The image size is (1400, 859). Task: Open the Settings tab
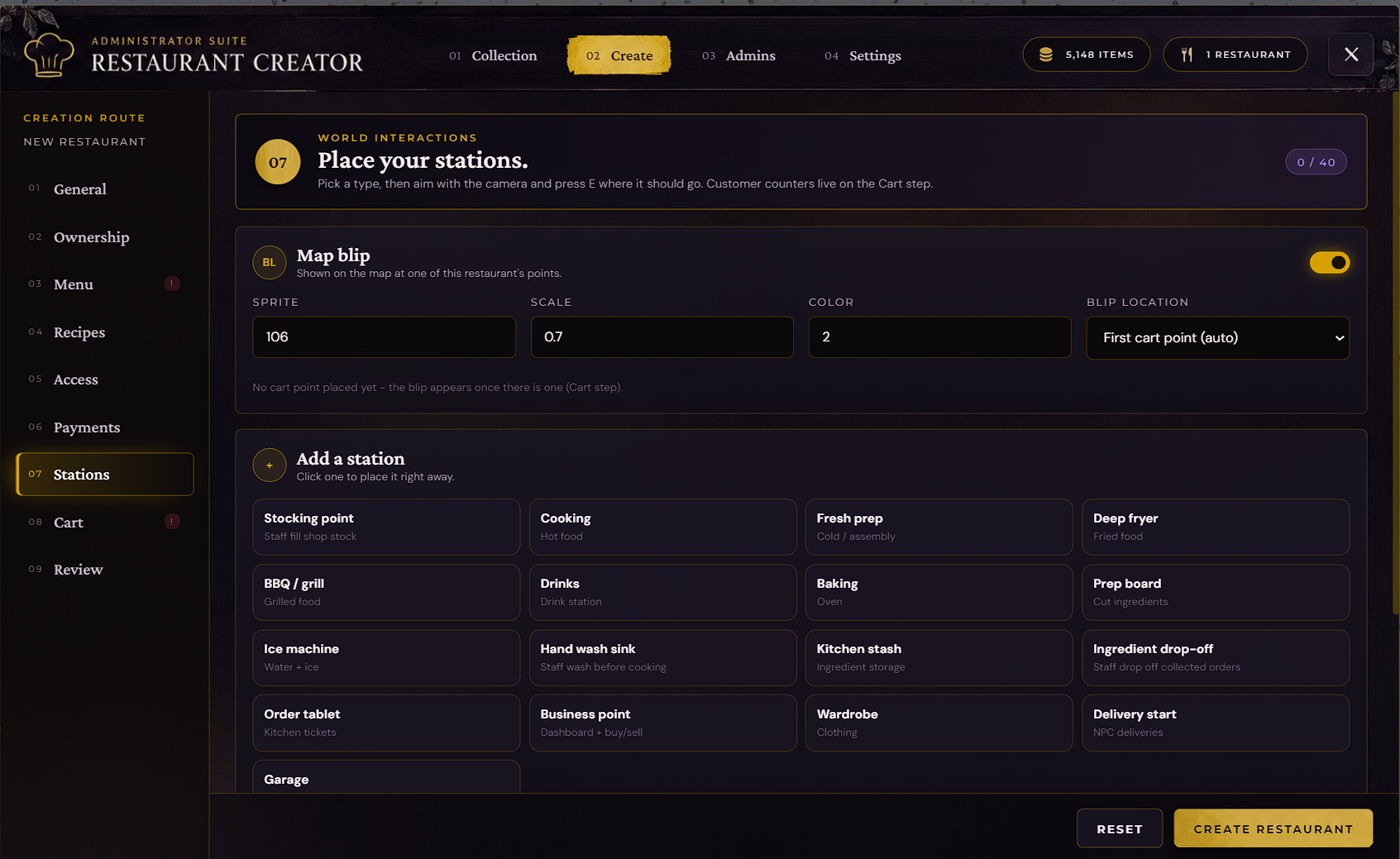tap(862, 55)
